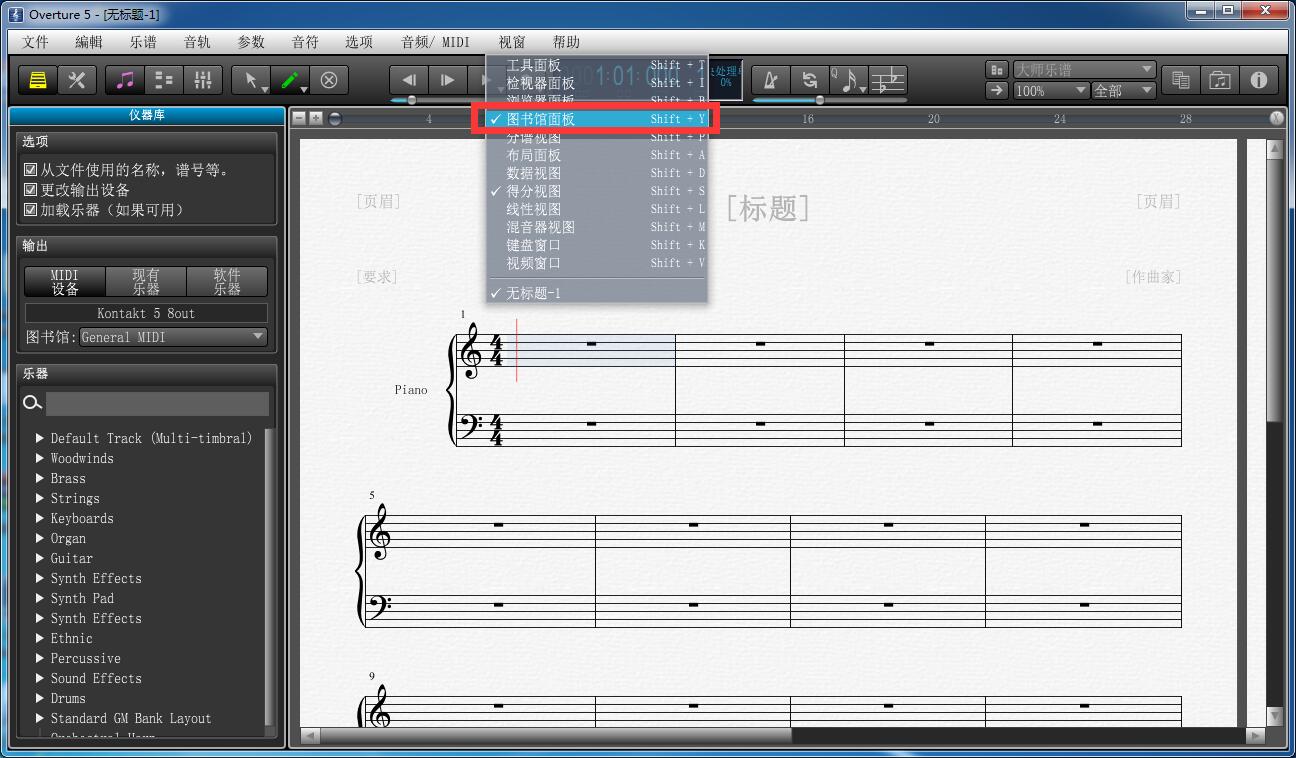Click the instrument search input field

click(157, 403)
